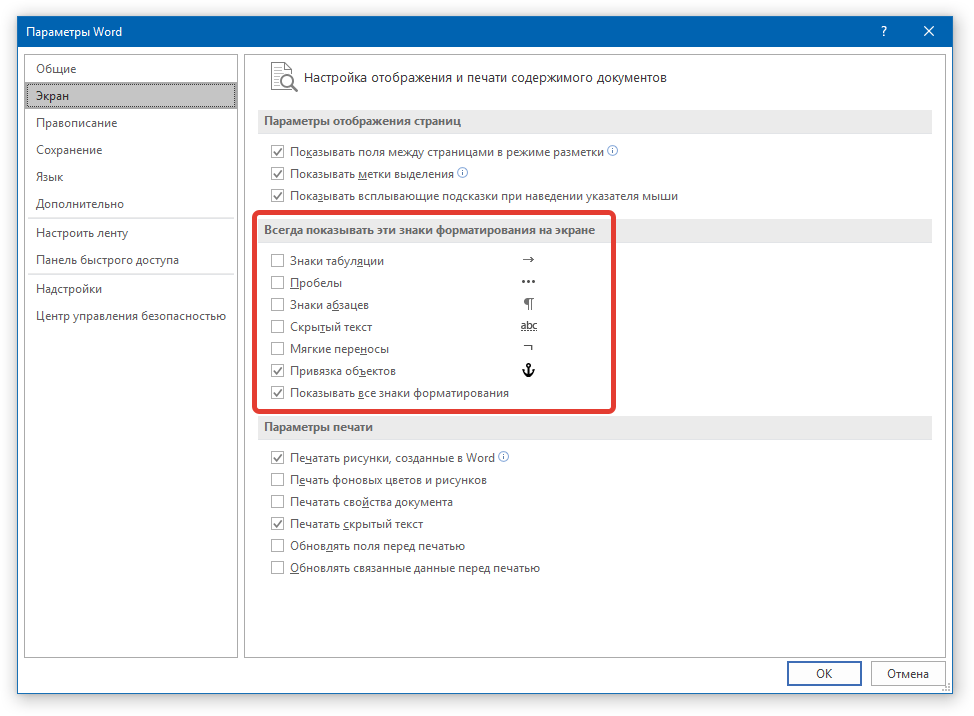This screenshot has height=716, width=974.
Task: Click the Отмена button
Action: (908, 674)
